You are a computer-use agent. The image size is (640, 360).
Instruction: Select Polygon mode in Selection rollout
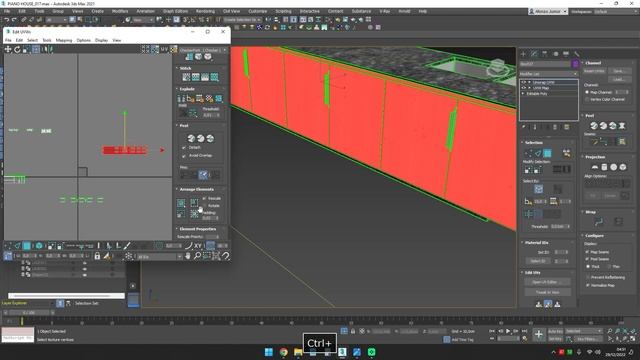[x=547, y=153]
